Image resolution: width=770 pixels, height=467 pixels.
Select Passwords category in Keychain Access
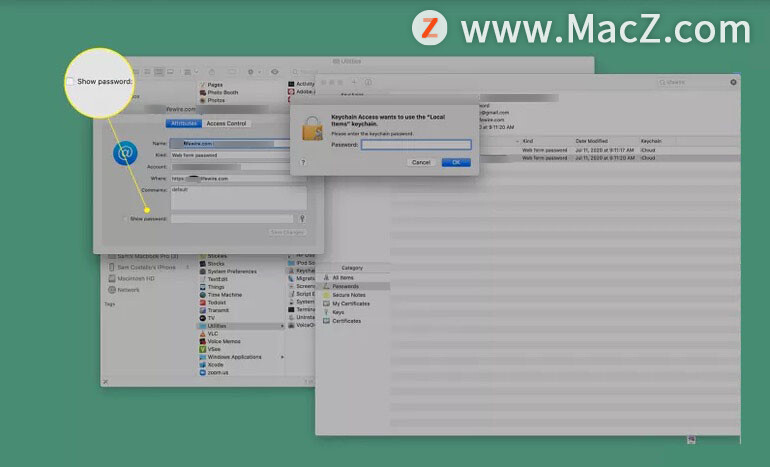coord(345,286)
